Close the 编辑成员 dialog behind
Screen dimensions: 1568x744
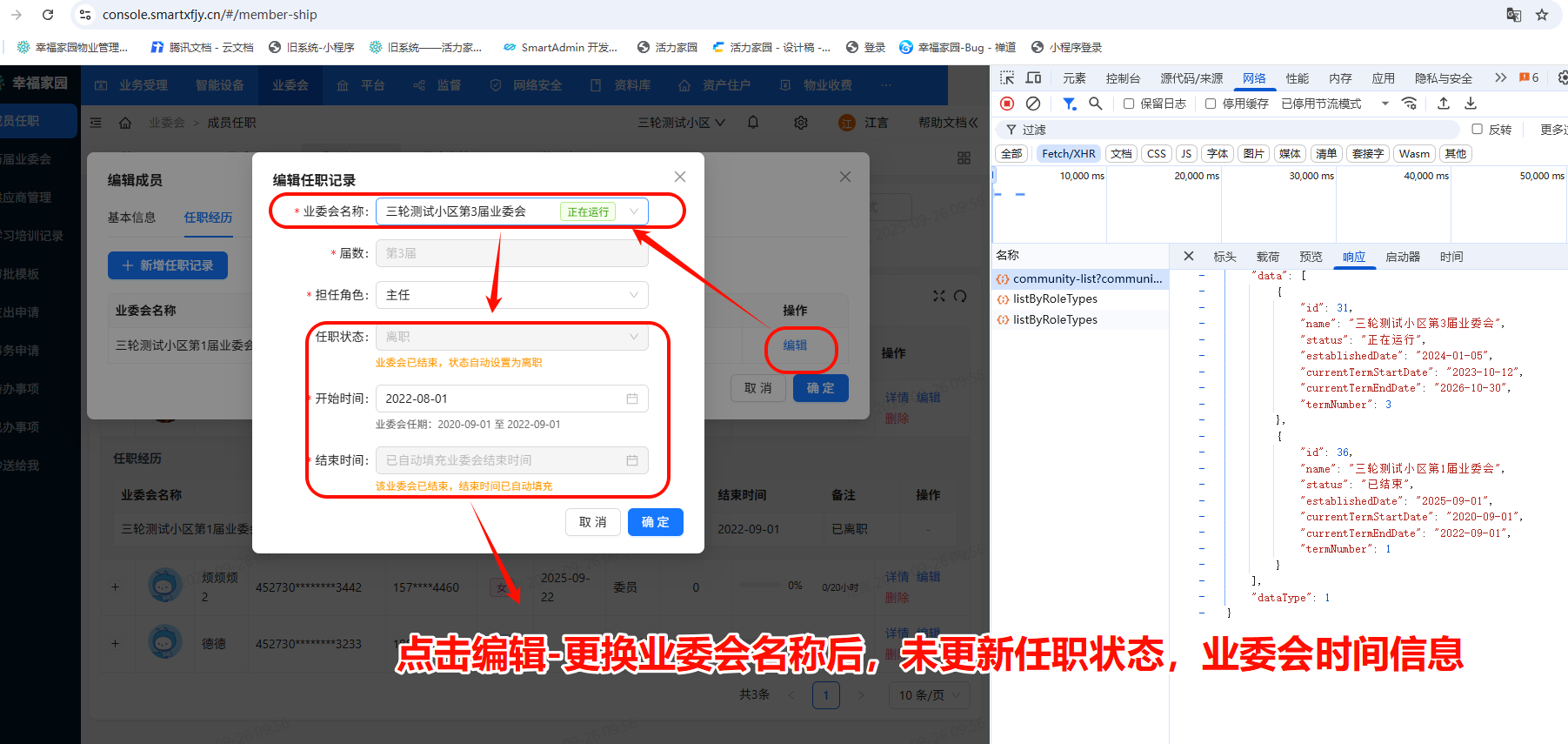[845, 177]
